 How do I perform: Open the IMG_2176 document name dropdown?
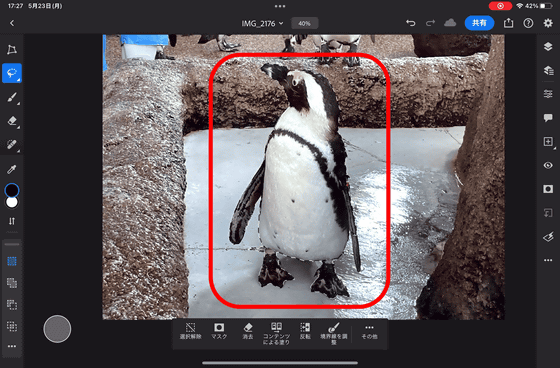click(x=262, y=24)
